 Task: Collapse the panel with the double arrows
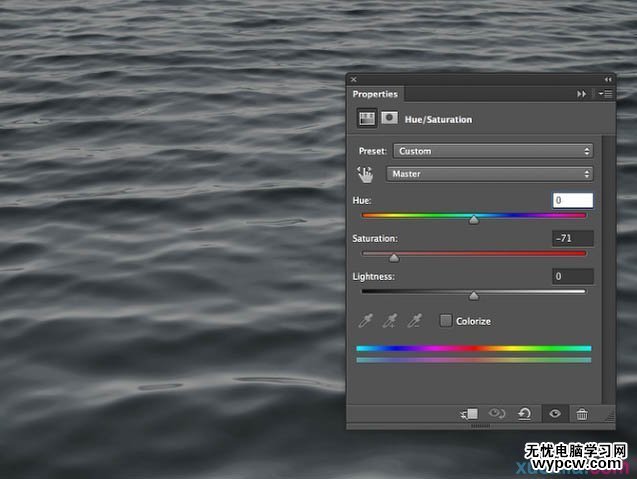pos(608,79)
